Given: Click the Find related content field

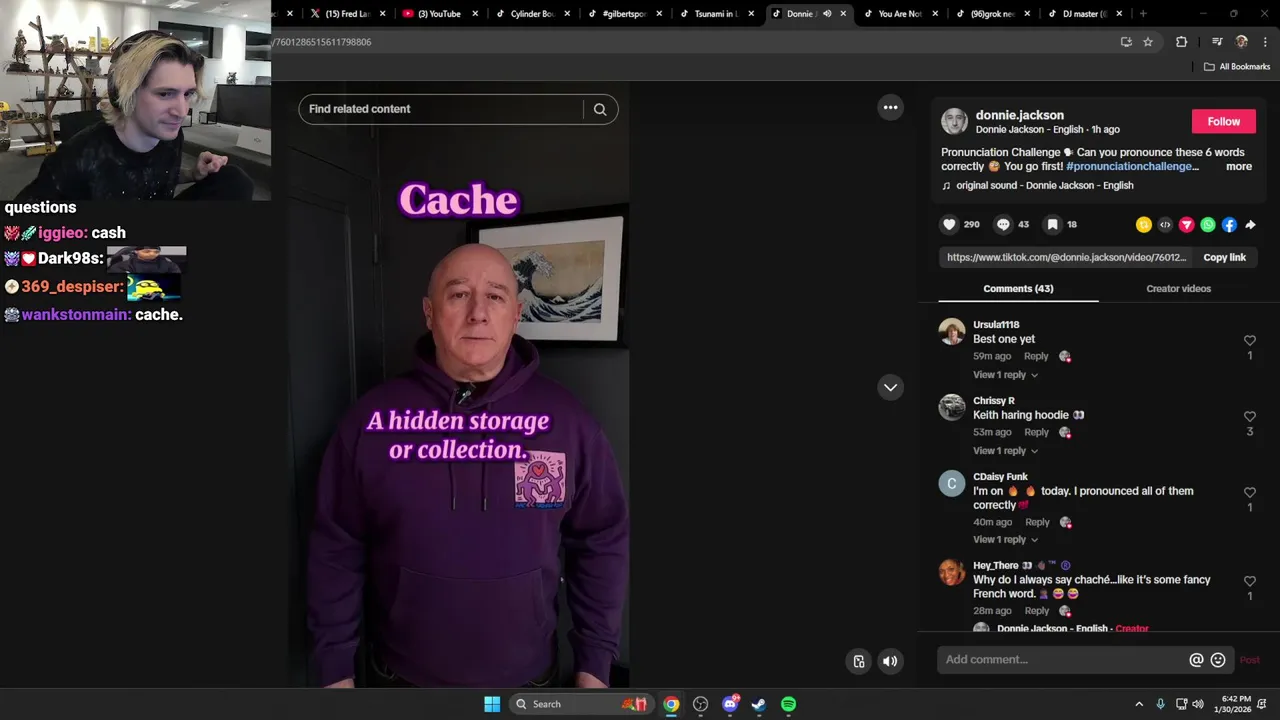Looking at the screenshot, I should (x=440, y=109).
